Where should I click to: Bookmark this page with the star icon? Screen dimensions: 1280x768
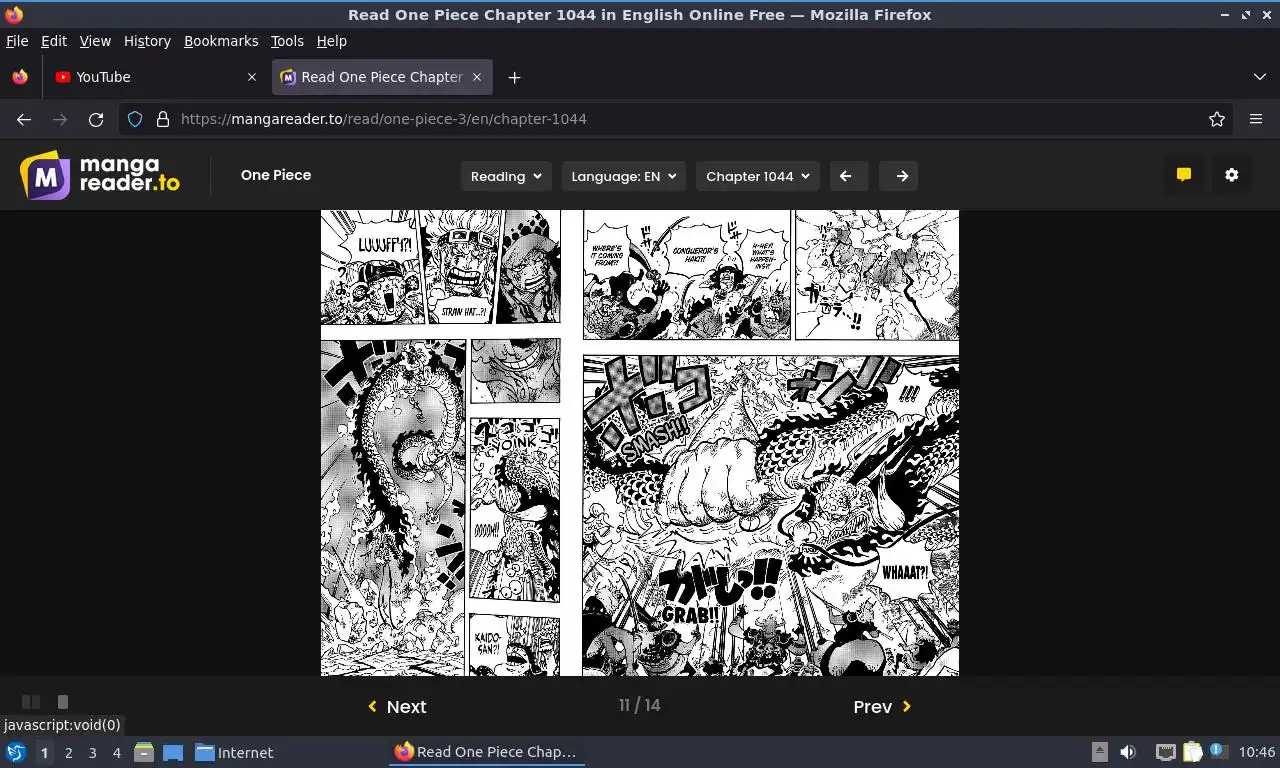(x=1217, y=119)
